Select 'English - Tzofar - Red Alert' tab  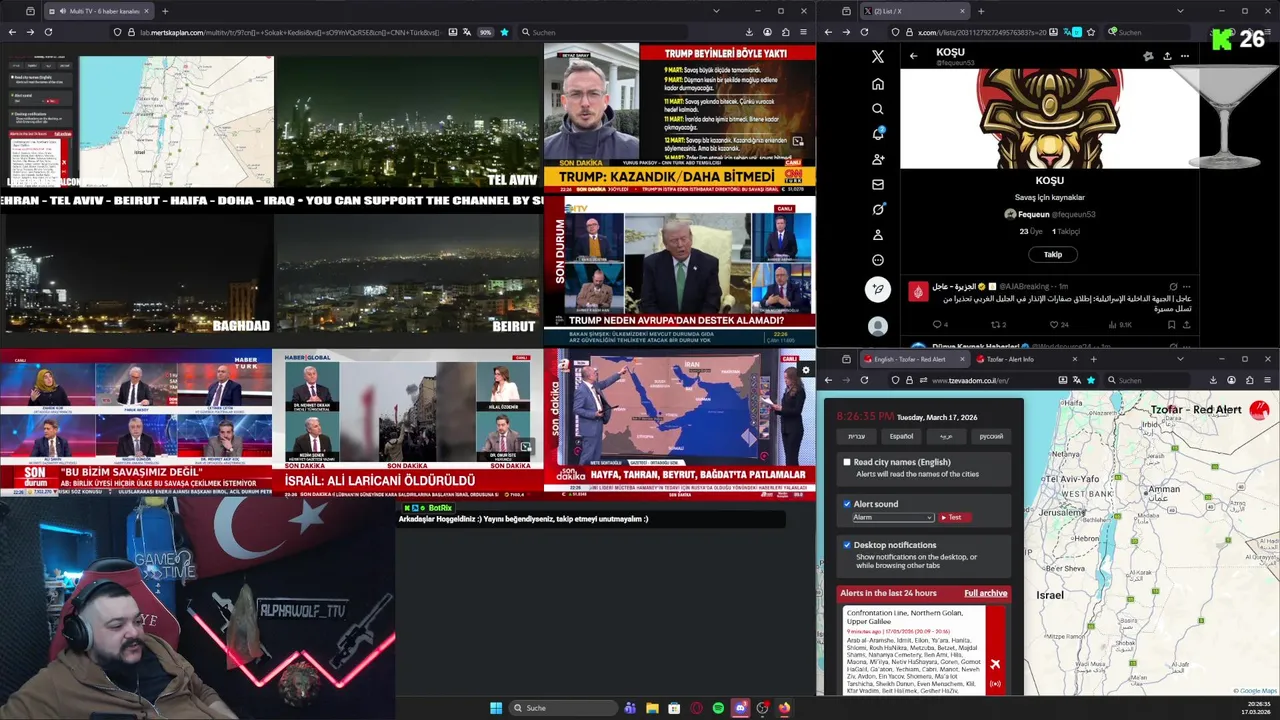tap(915, 359)
